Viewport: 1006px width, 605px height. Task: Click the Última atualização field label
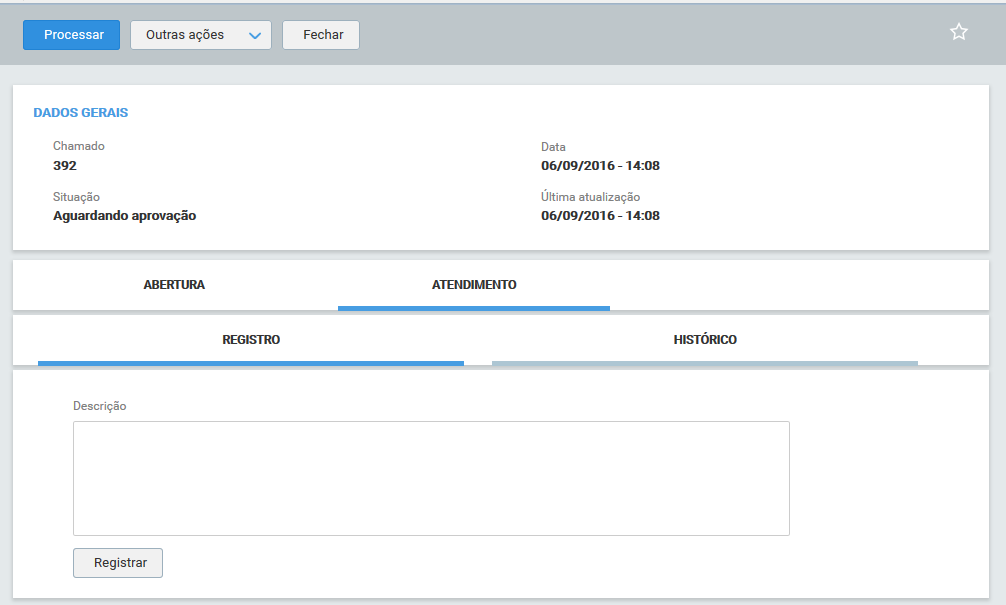click(x=590, y=197)
